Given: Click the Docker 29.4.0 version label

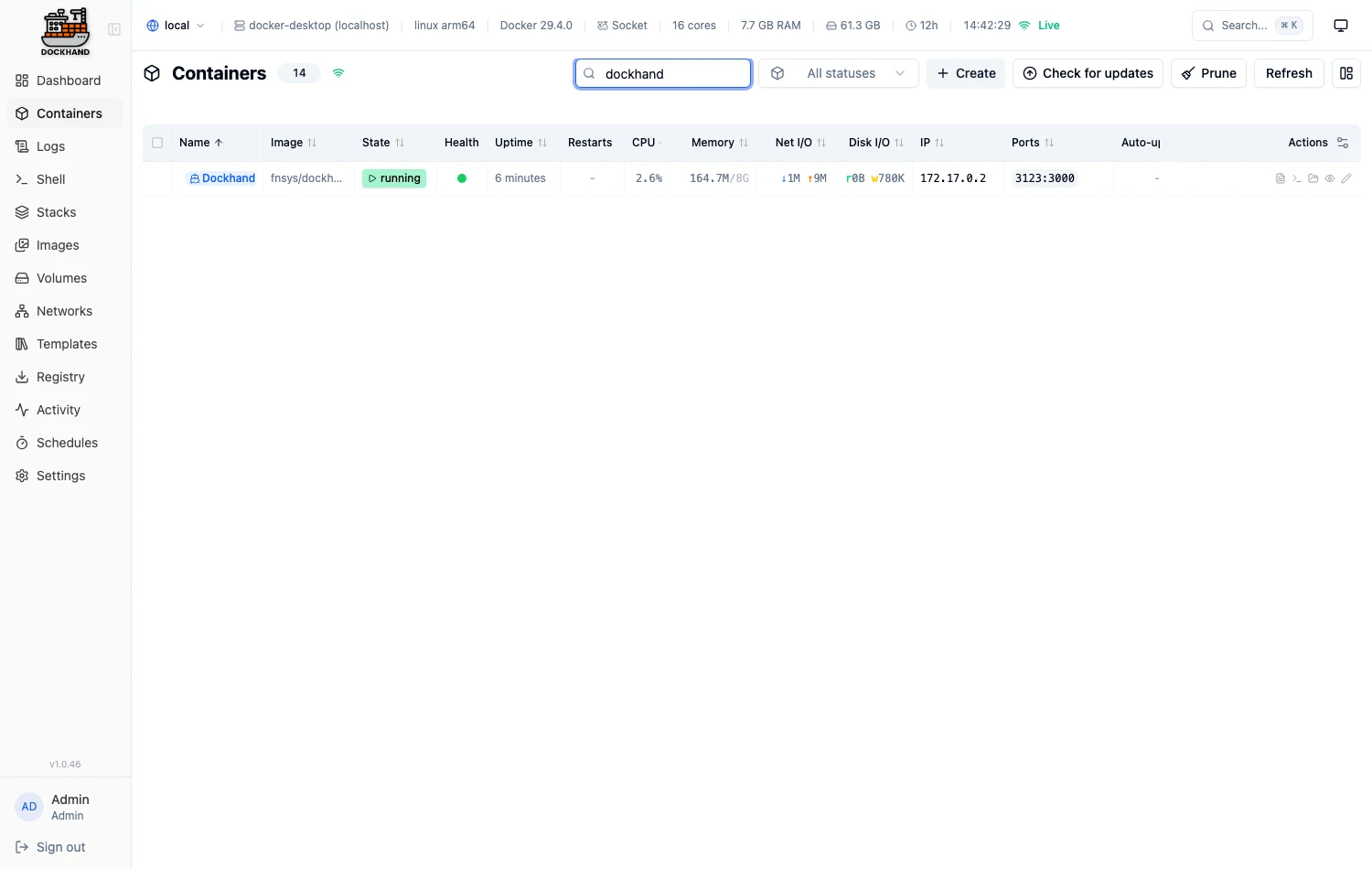Looking at the screenshot, I should coord(536,26).
